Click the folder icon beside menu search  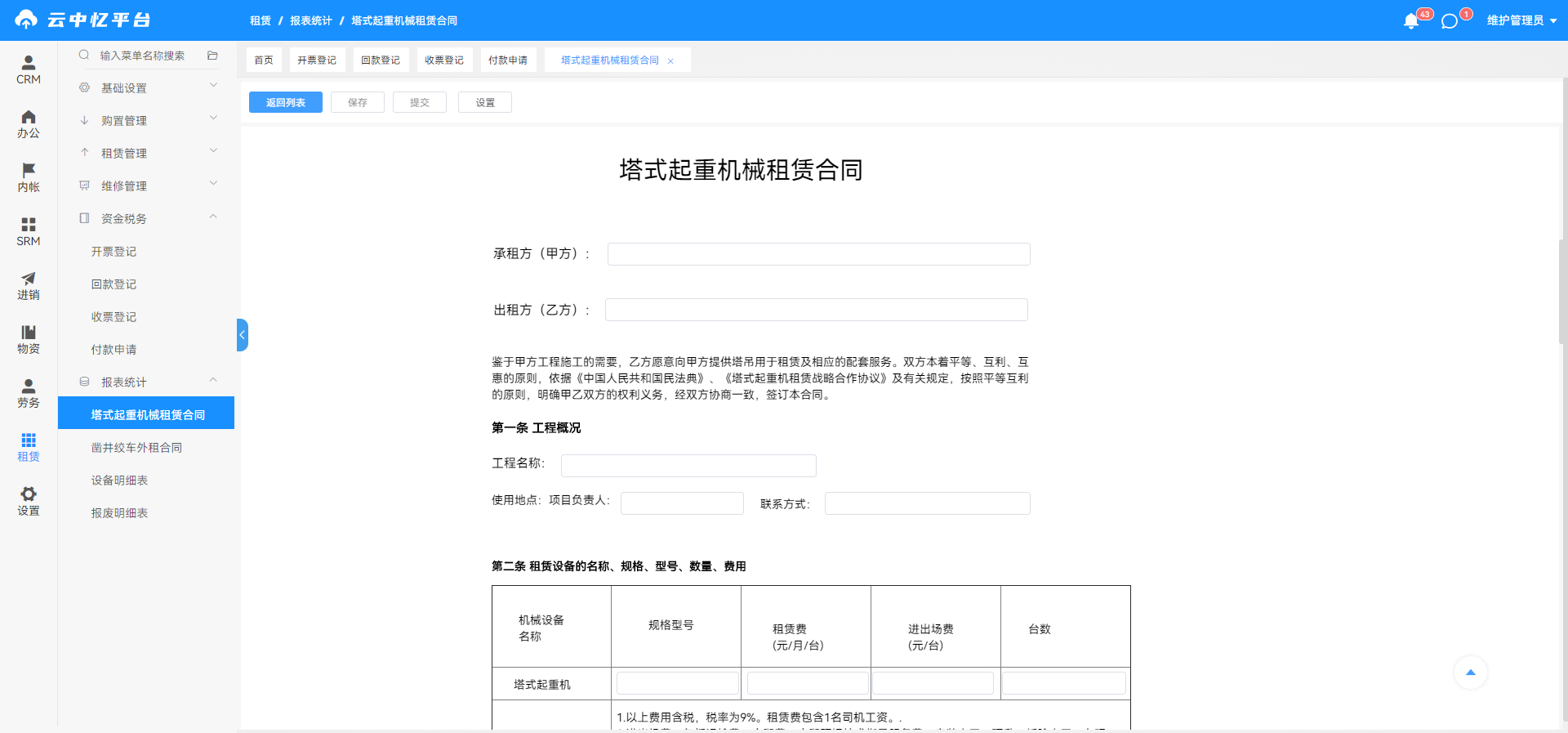coord(212,56)
